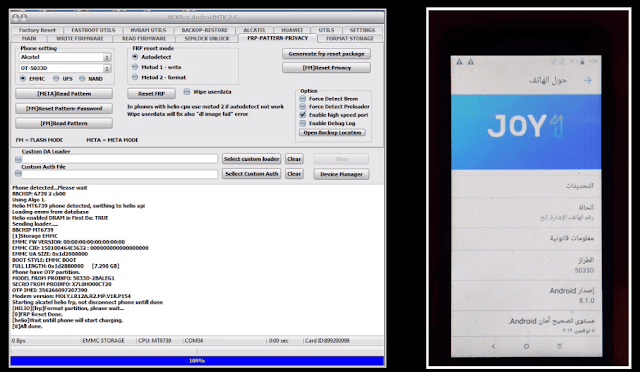This screenshot has height=372, width=640.
Task: Click "[0]FRP Reset Done." log line
Action: (38, 314)
